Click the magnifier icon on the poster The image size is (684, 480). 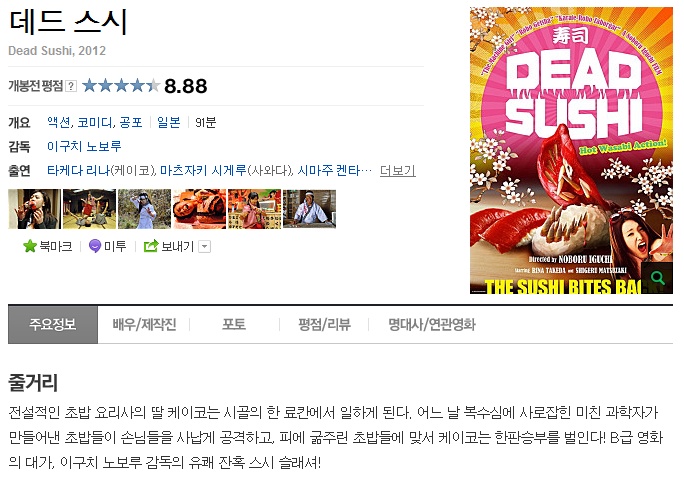657,278
